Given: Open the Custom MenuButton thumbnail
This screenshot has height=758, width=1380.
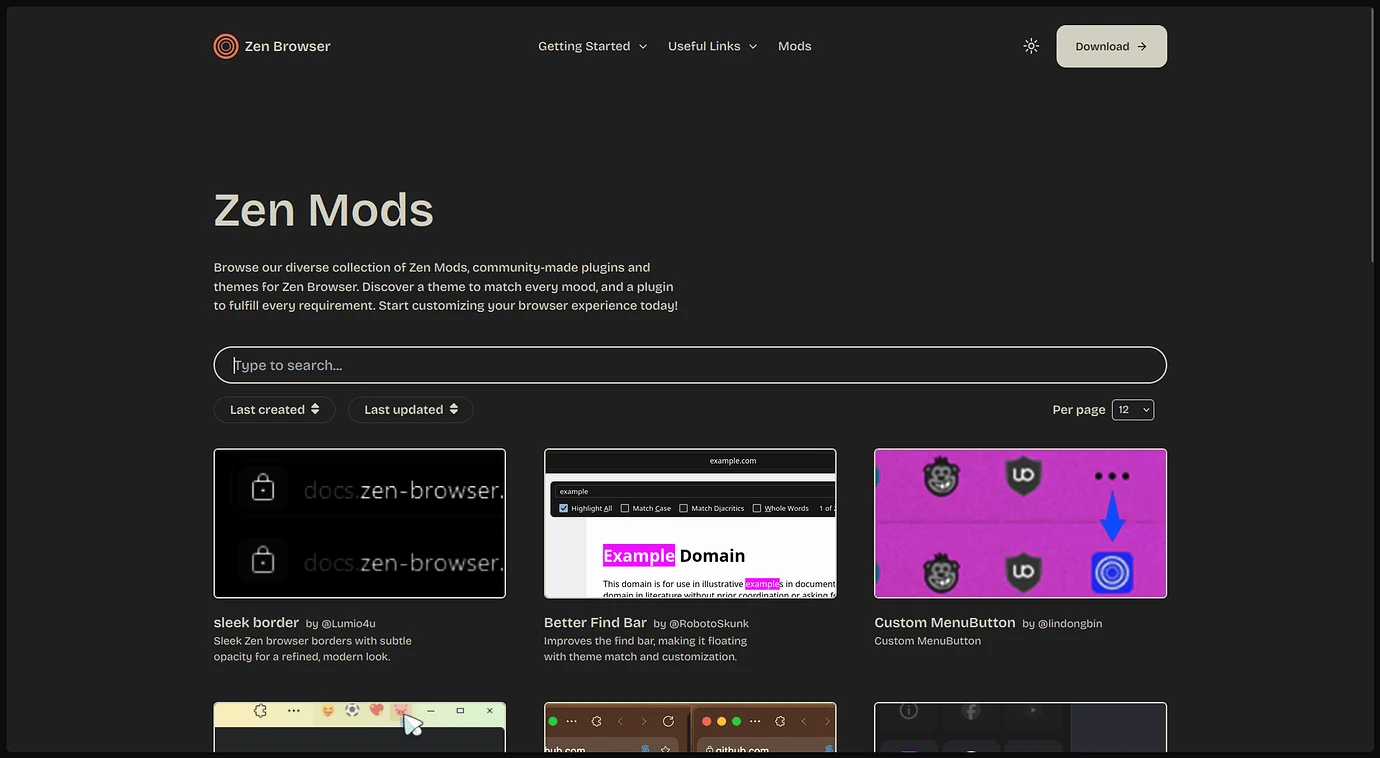Looking at the screenshot, I should click(1020, 523).
